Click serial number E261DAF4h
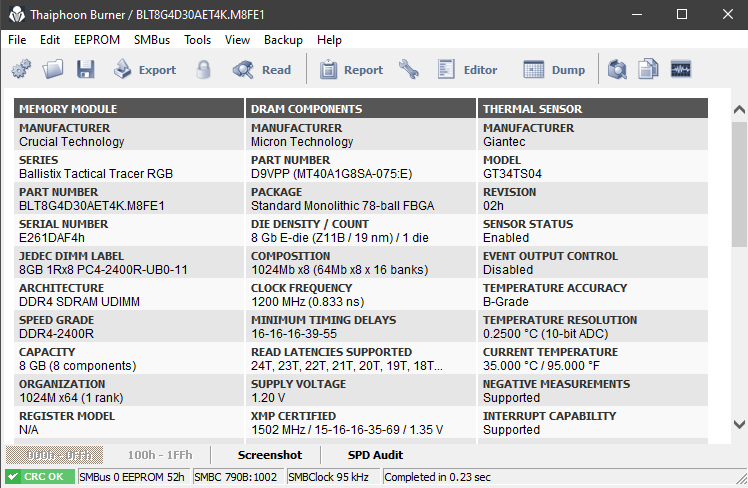748x488 pixels. [52, 238]
